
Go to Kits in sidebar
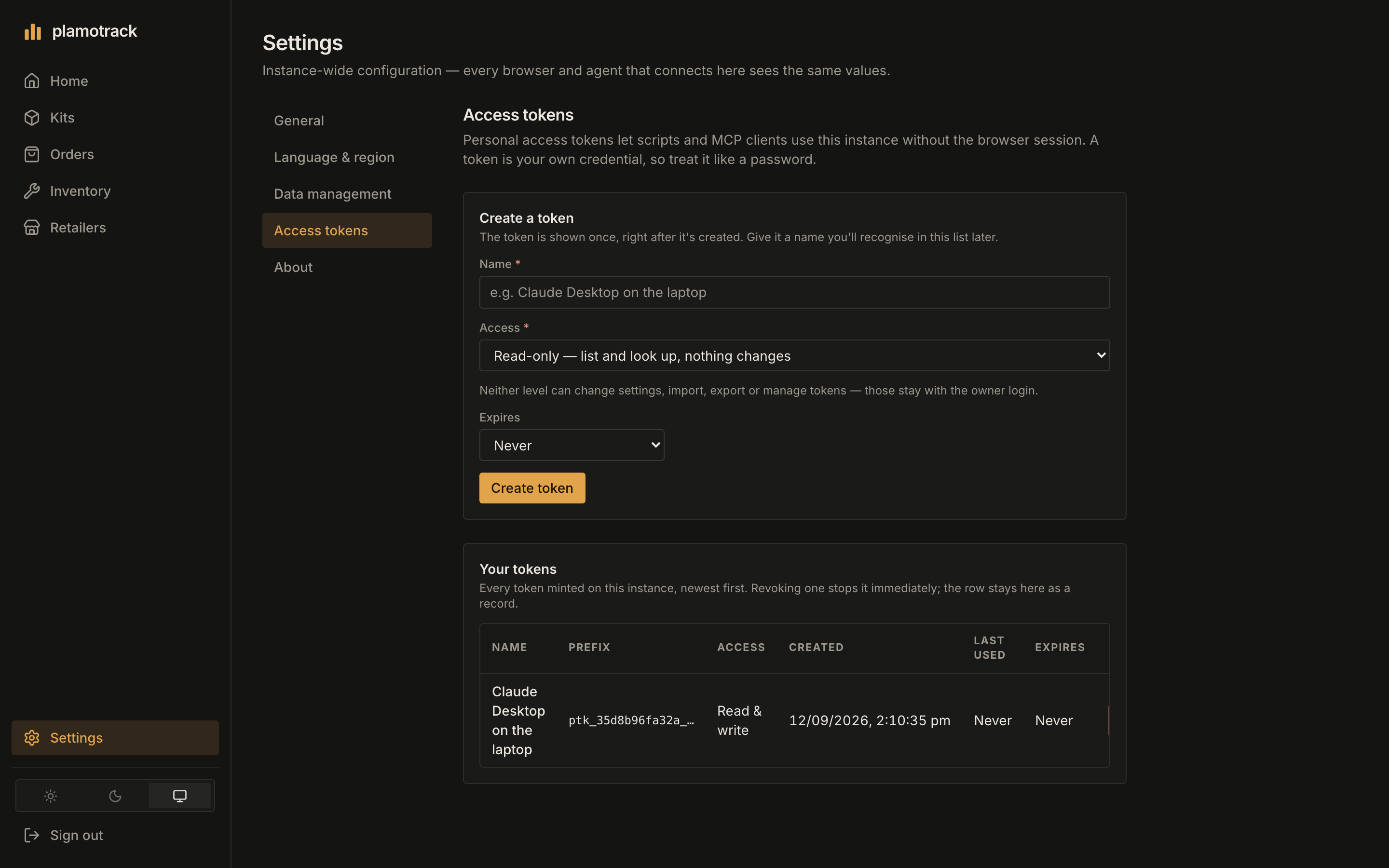(115, 118)
